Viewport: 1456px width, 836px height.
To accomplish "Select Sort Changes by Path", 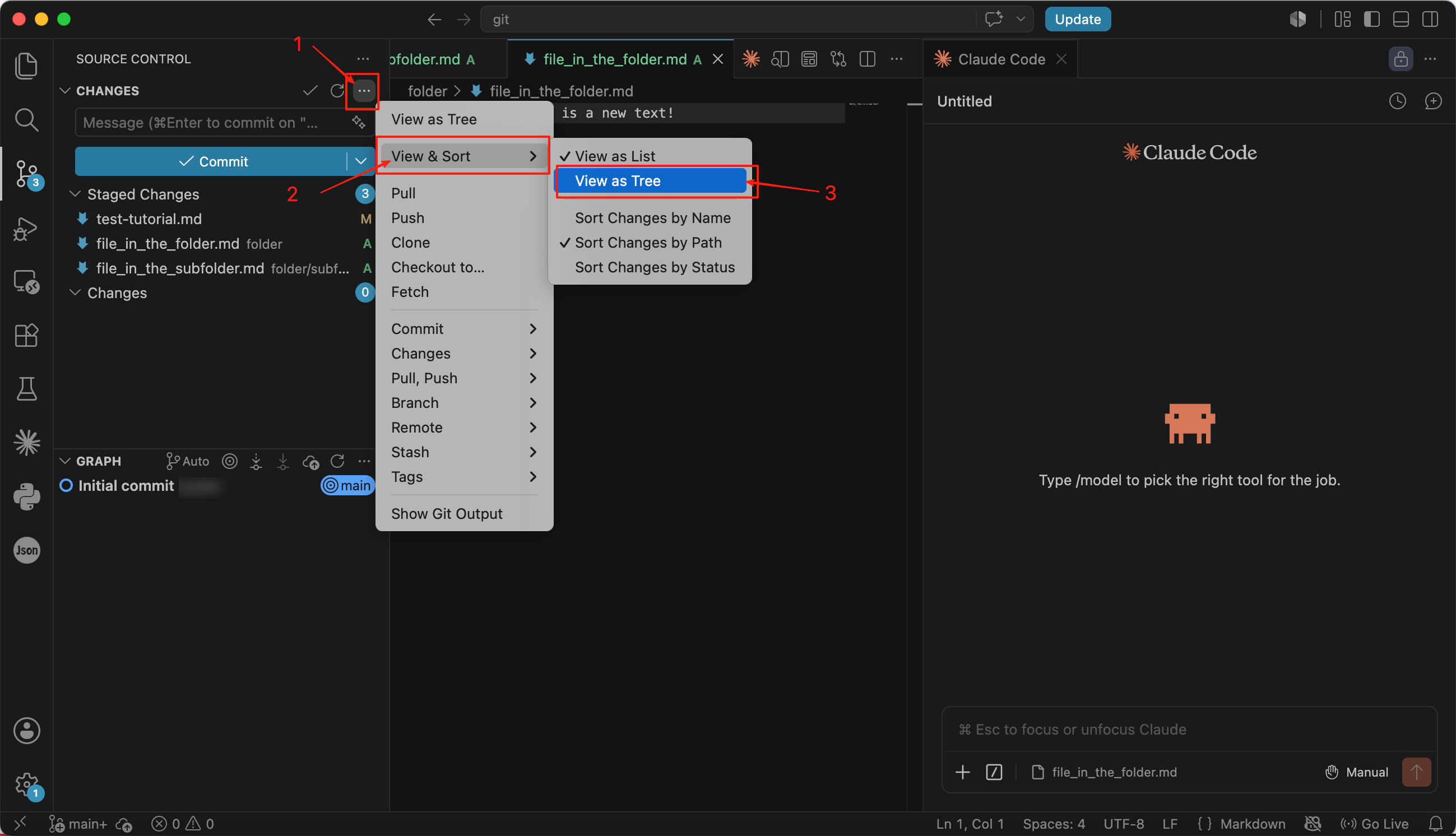I will (x=650, y=243).
